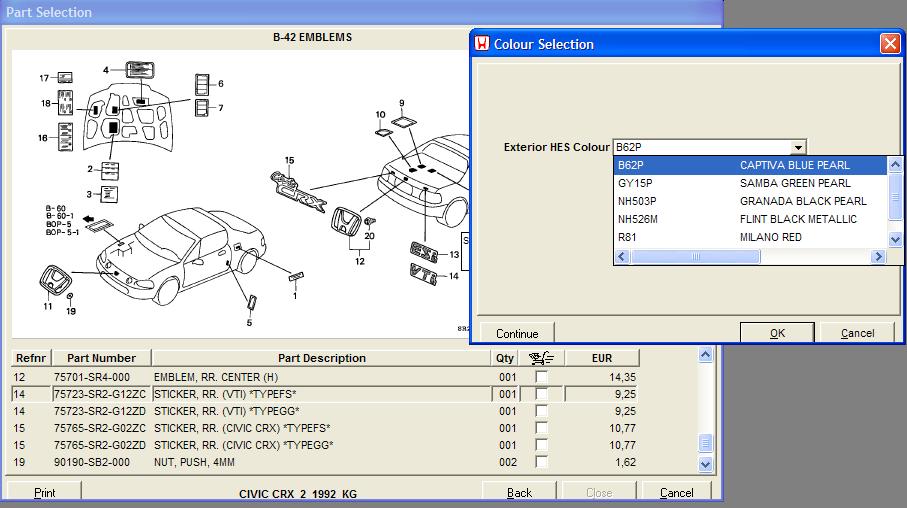This screenshot has height=508, width=907.
Task: Click the Part Number column header
Action: tap(101, 358)
